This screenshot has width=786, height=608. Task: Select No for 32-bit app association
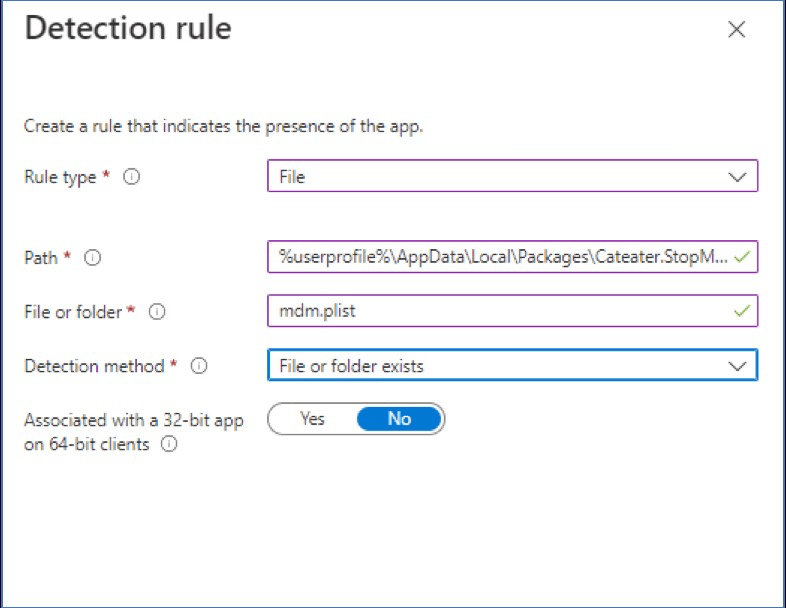pyautogui.click(x=399, y=419)
